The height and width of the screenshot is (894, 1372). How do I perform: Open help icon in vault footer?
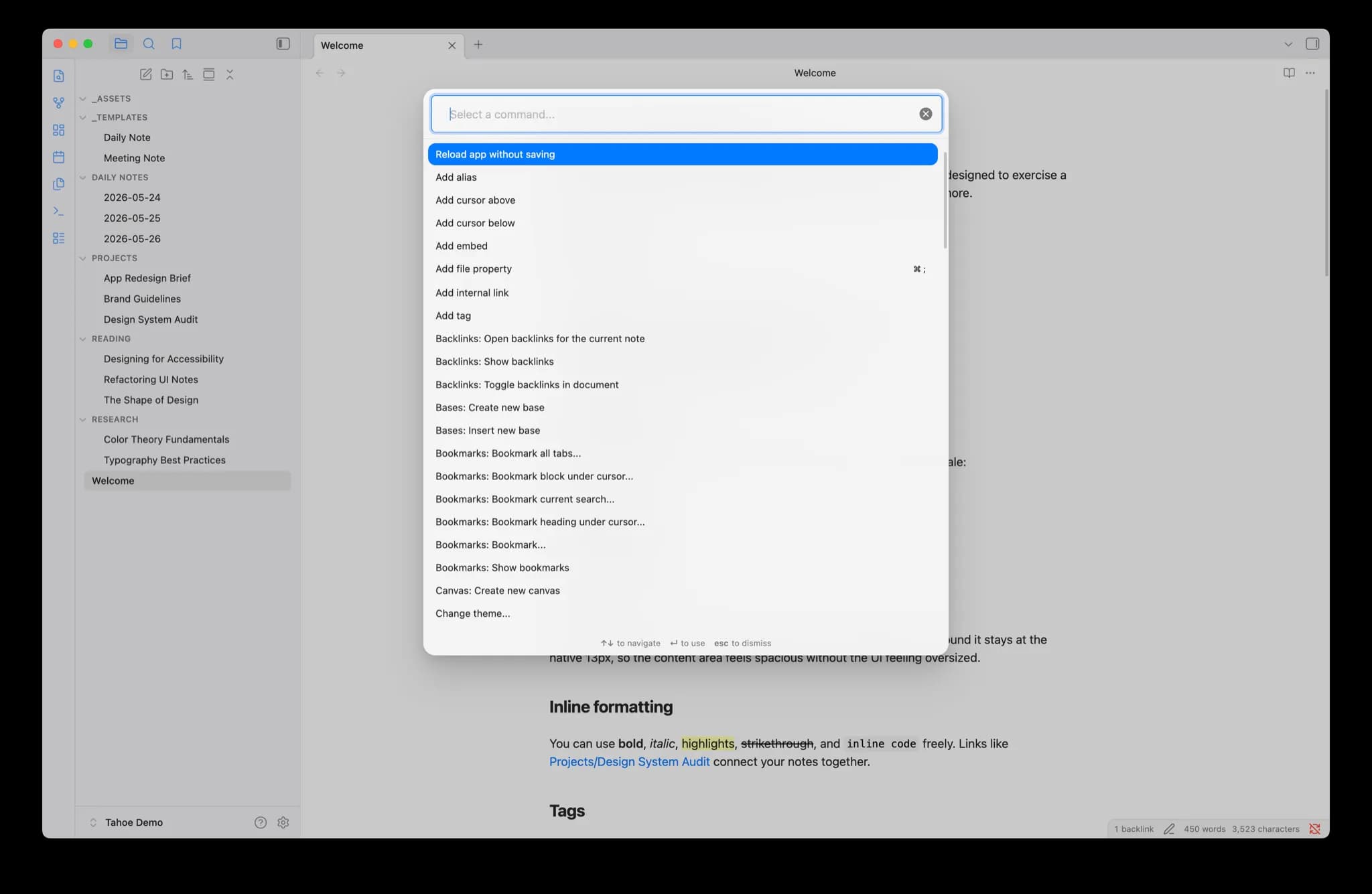pyautogui.click(x=261, y=823)
